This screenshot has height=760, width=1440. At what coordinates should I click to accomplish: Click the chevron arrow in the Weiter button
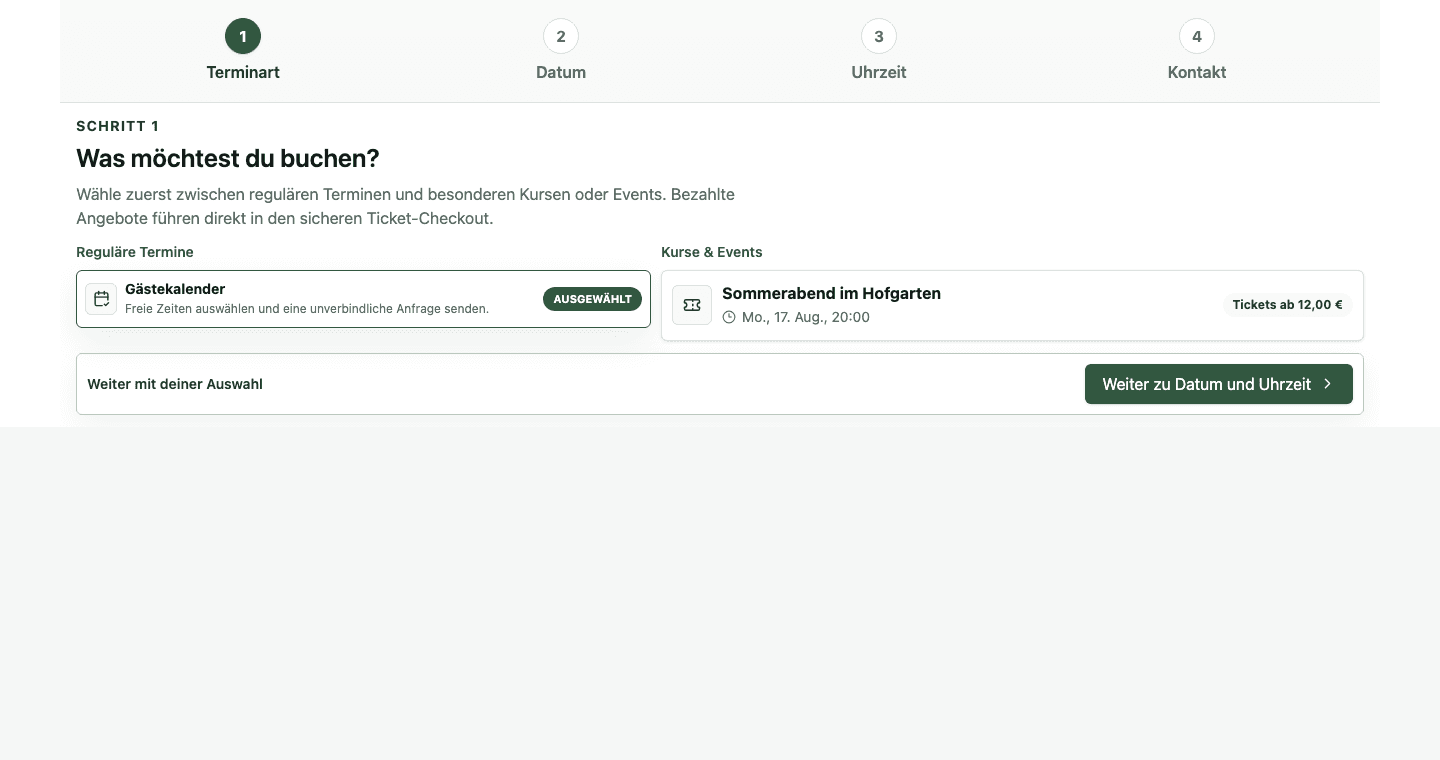(x=1327, y=384)
